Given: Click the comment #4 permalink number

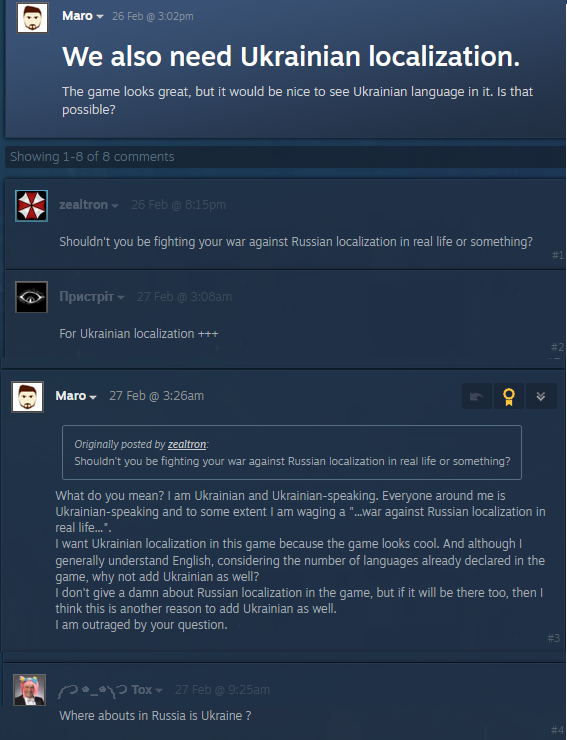Looking at the screenshot, I should 557,730.
